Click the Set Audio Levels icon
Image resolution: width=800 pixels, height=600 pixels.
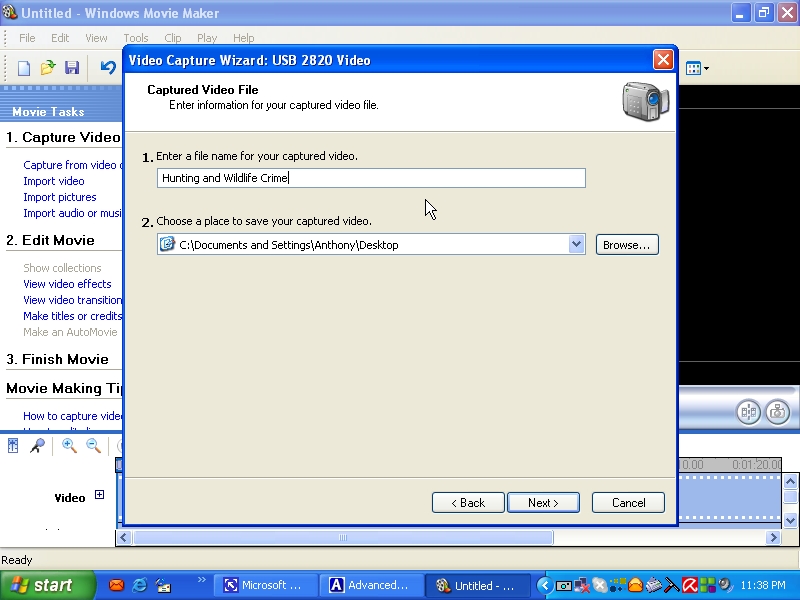(13, 446)
